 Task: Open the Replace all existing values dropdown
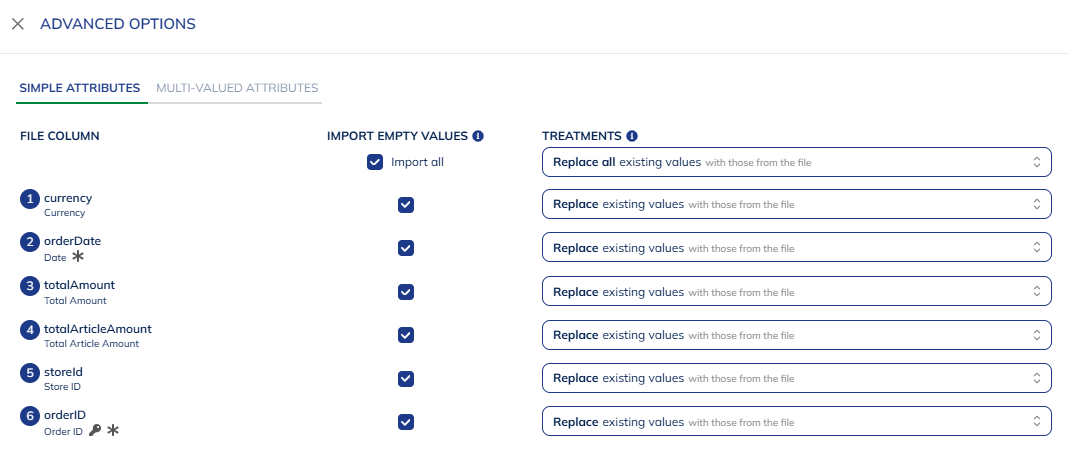796,161
